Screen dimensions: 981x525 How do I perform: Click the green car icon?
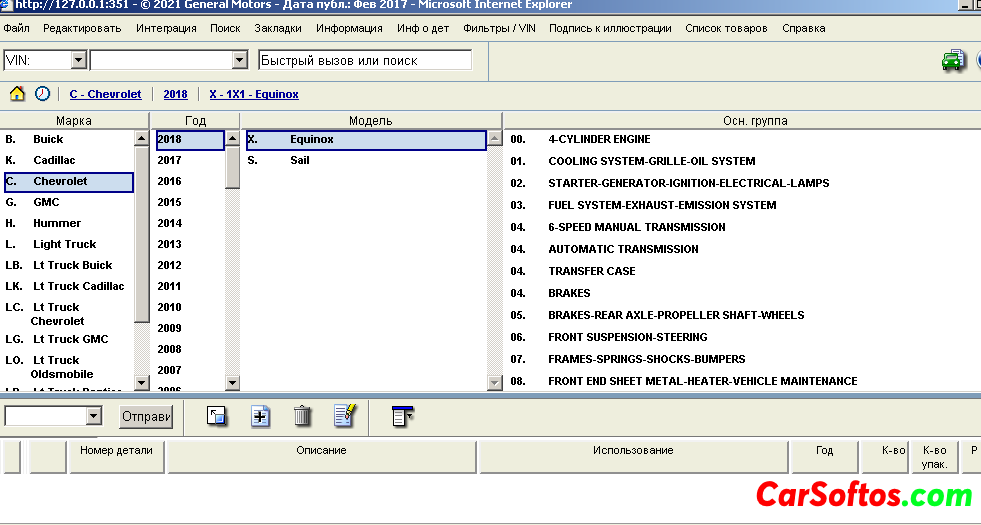coord(953,61)
